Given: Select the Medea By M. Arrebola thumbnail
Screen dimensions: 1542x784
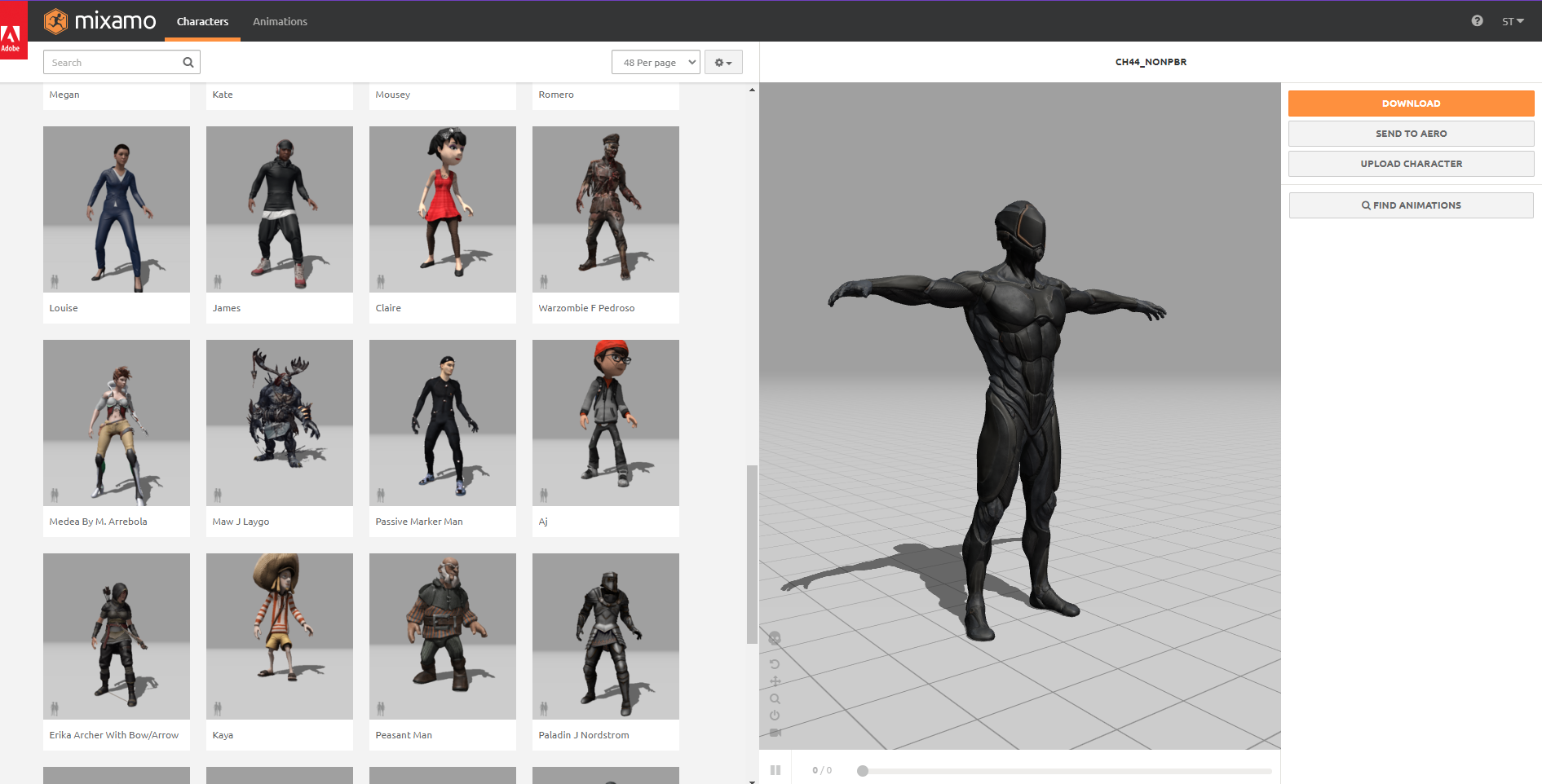Looking at the screenshot, I should 117,423.
